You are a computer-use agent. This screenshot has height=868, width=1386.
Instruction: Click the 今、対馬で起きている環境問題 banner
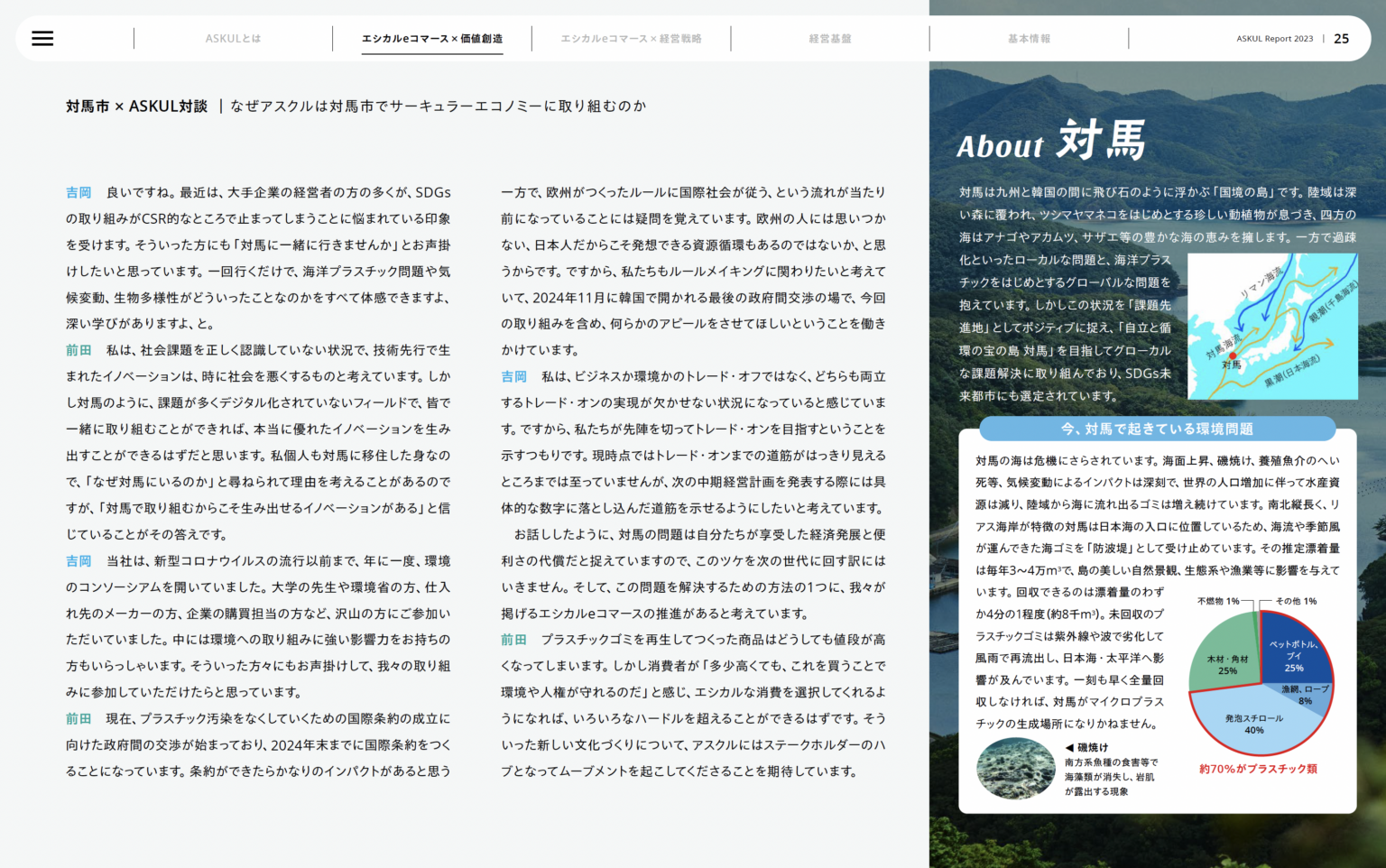[x=1157, y=429]
